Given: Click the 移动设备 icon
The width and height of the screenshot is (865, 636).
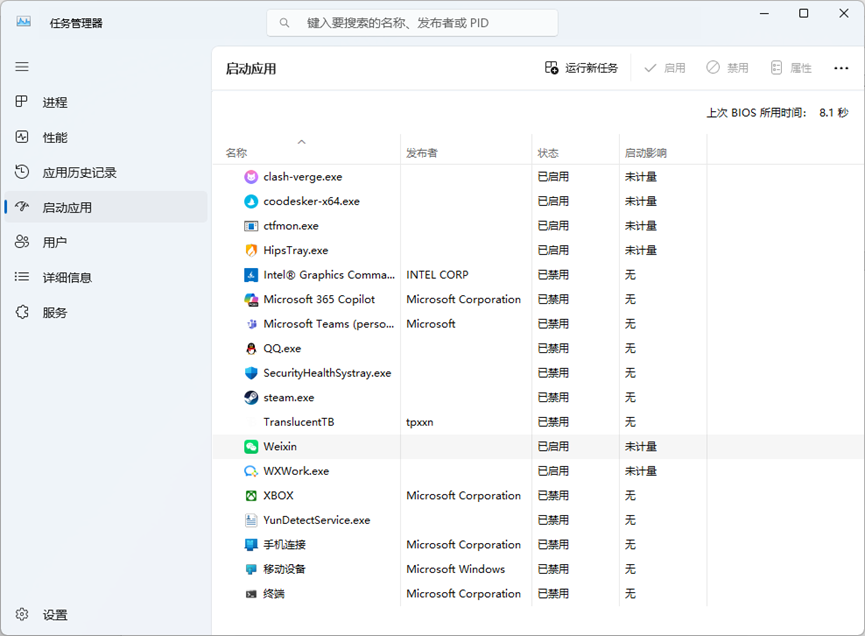Looking at the screenshot, I should coord(251,569).
